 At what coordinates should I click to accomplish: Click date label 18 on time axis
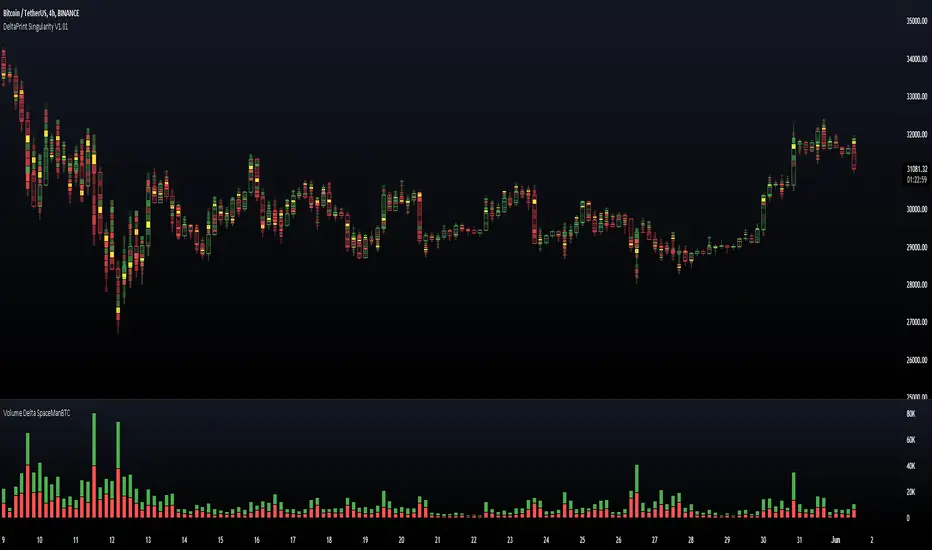coord(329,540)
